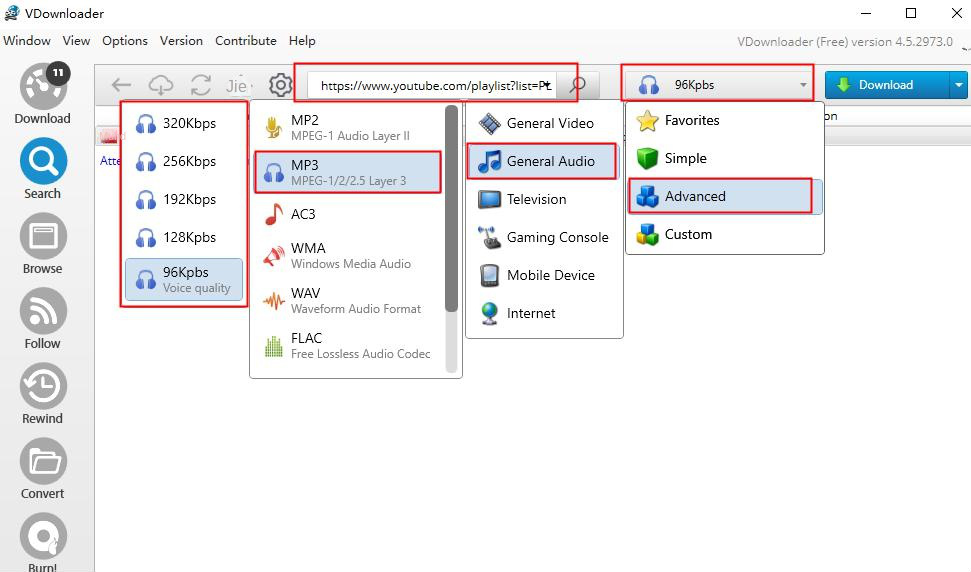Screen dimensions: 971x572
Task: Choose MP2 MPEG-1 Audio Layer II format
Action: [x=349, y=128]
